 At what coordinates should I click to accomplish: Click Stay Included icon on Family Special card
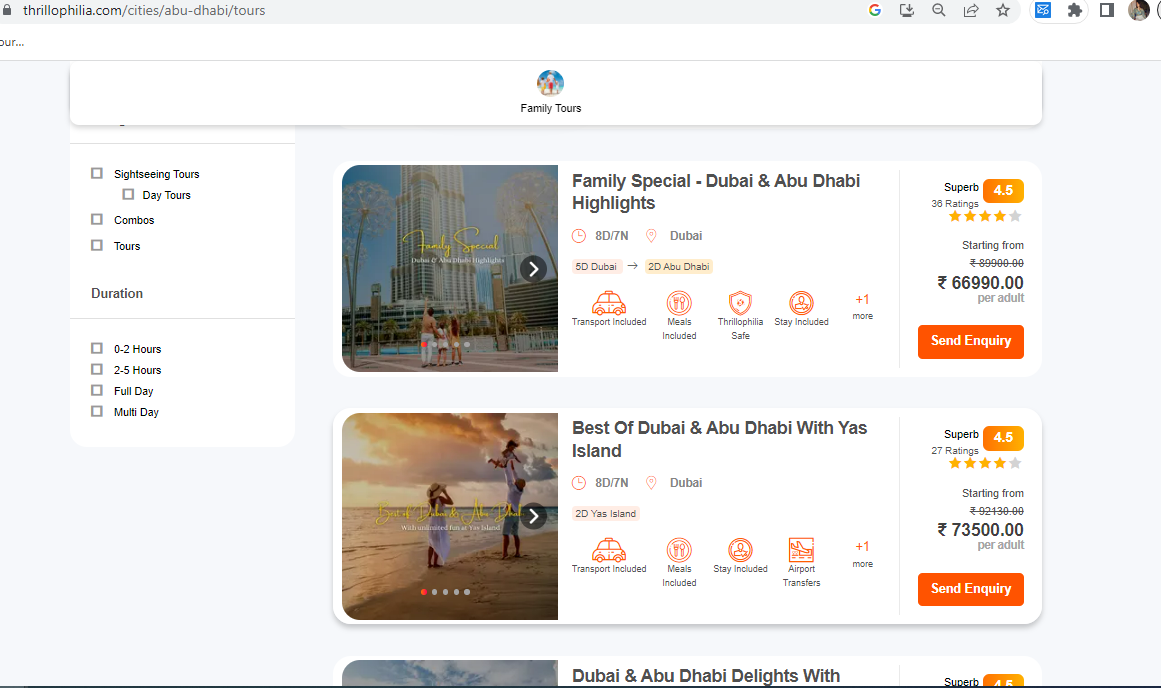(801, 303)
